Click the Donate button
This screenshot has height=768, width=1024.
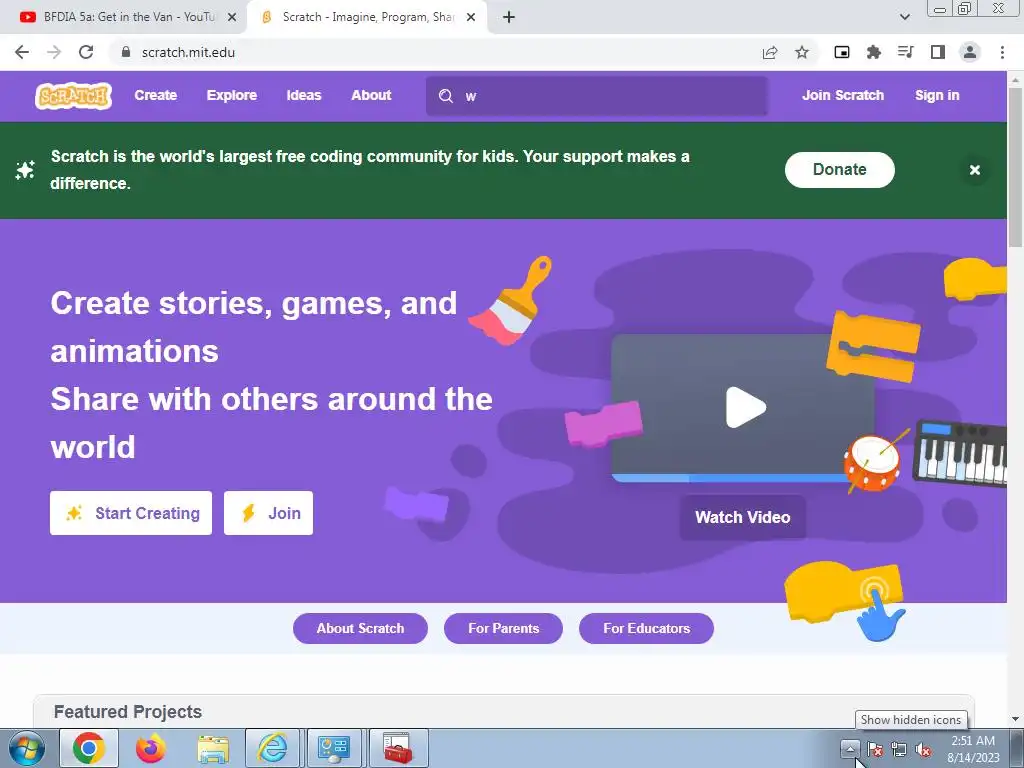(x=840, y=170)
